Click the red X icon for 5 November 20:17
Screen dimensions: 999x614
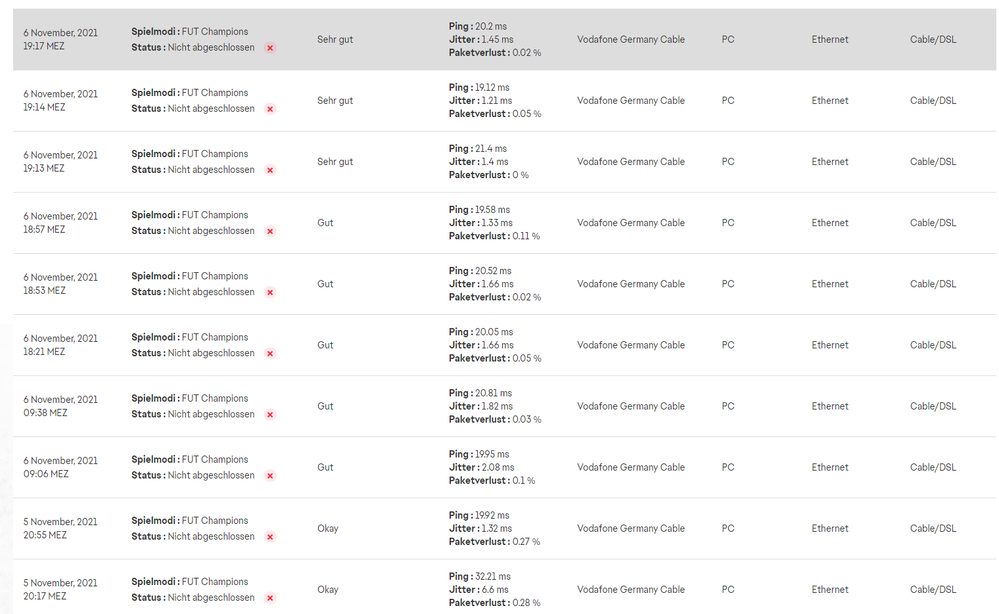tap(270, 598)
